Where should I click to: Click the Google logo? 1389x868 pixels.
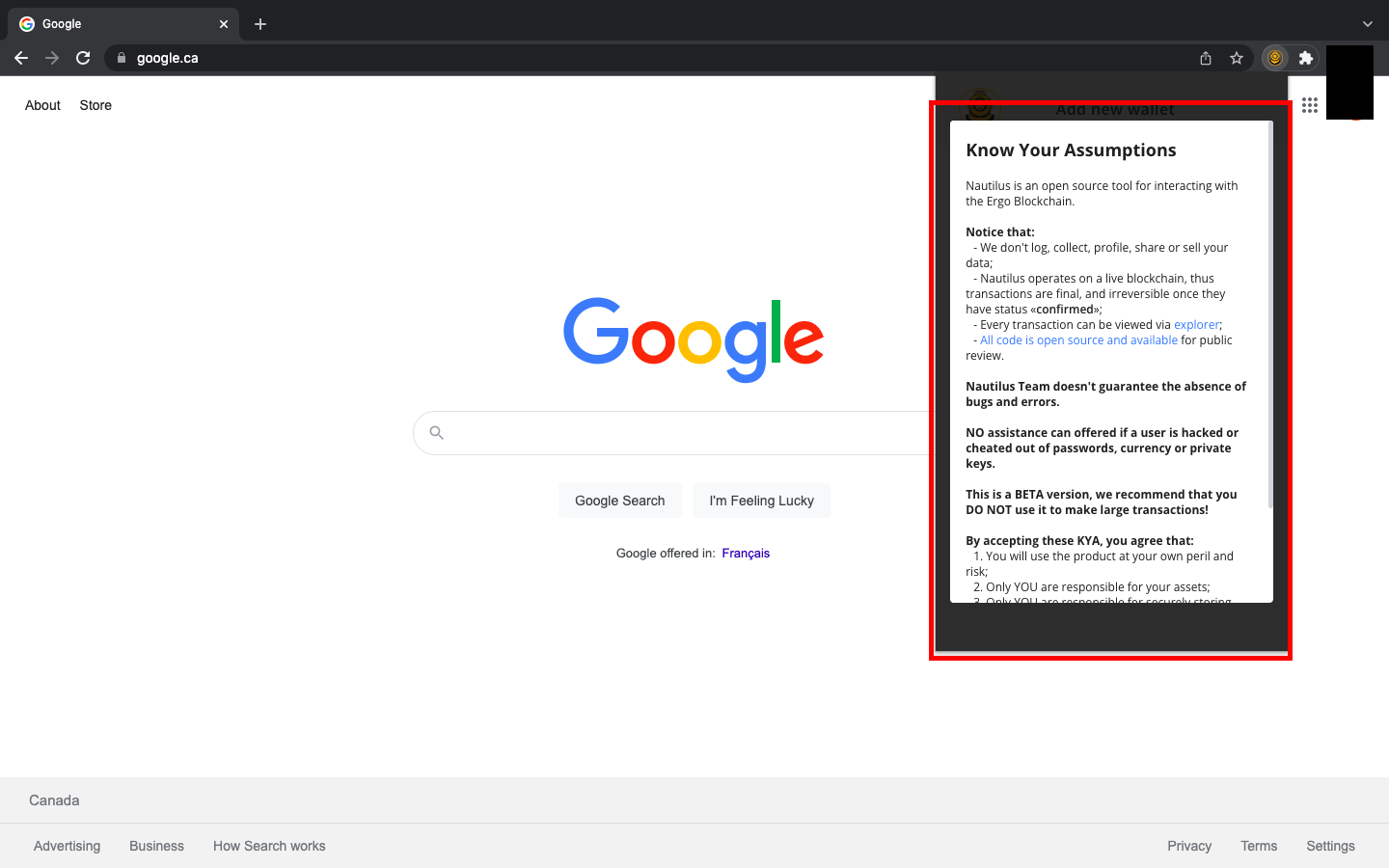[694, 339]
